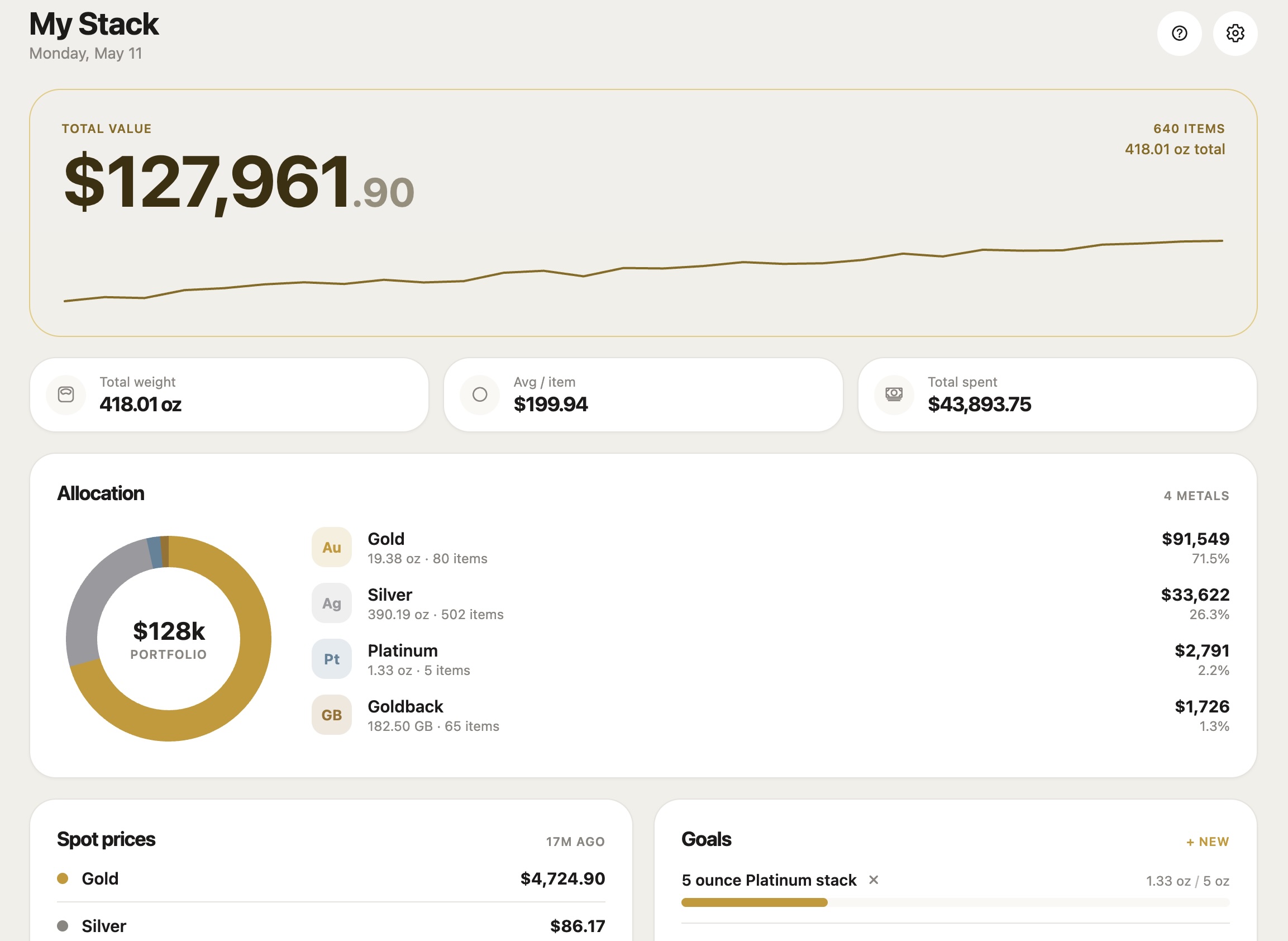
Task: Select the Au gold badge icon
Action: (331, 547)
